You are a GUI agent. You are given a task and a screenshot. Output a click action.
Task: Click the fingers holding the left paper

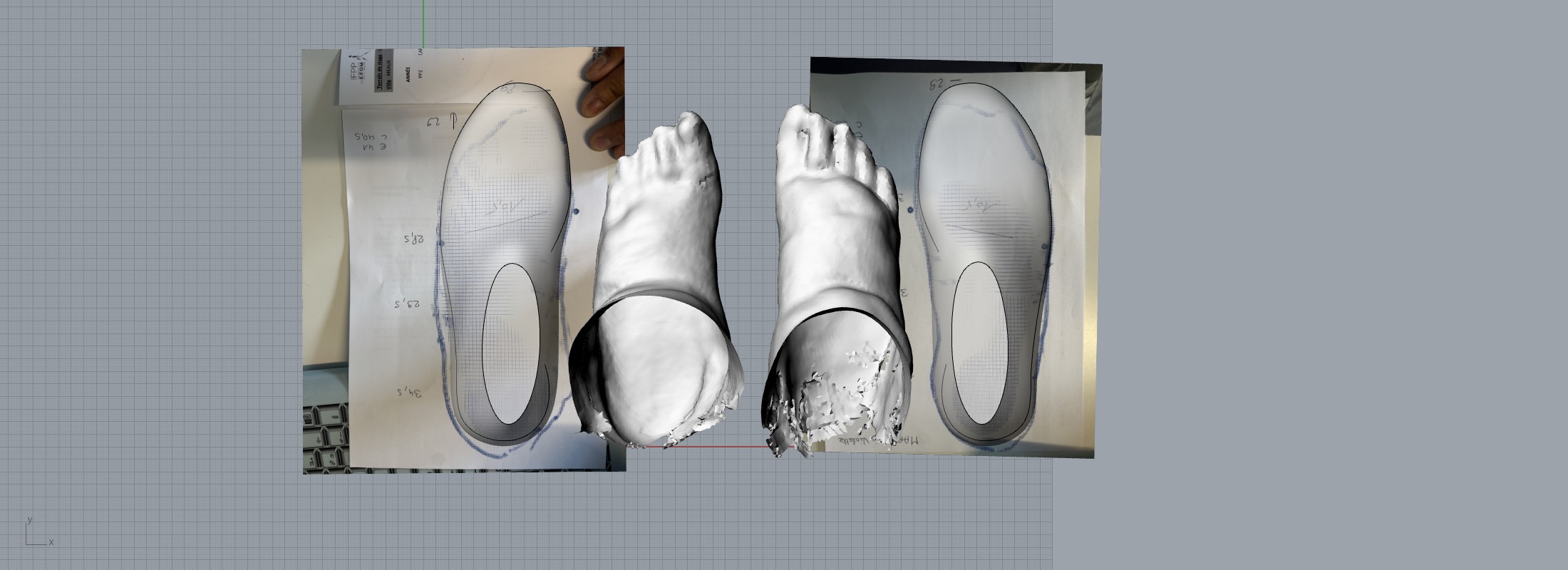click(603, 100)
